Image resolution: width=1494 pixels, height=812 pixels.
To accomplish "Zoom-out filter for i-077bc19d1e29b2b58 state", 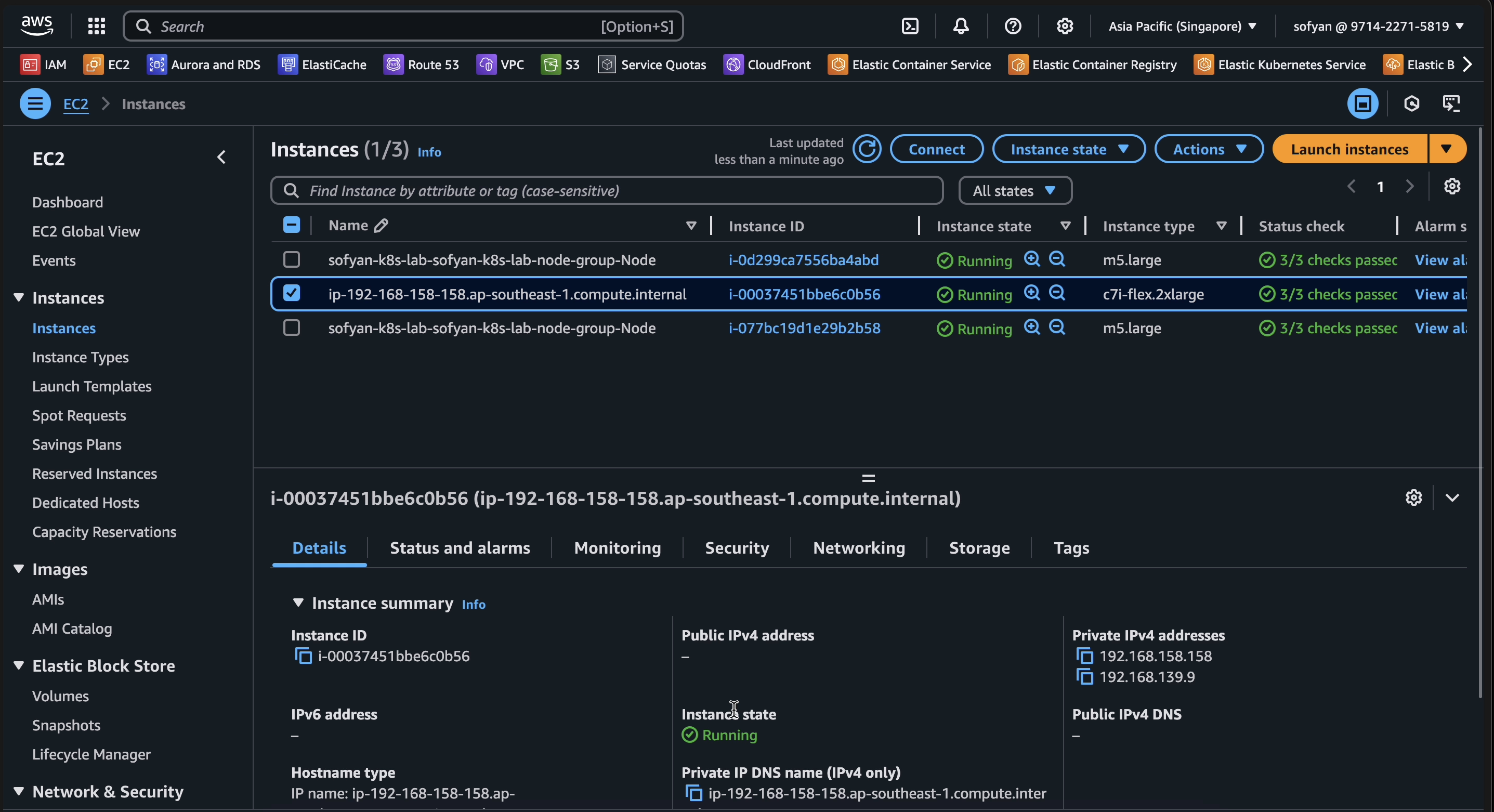I will pyautogui.click(x=1057, y=327).
